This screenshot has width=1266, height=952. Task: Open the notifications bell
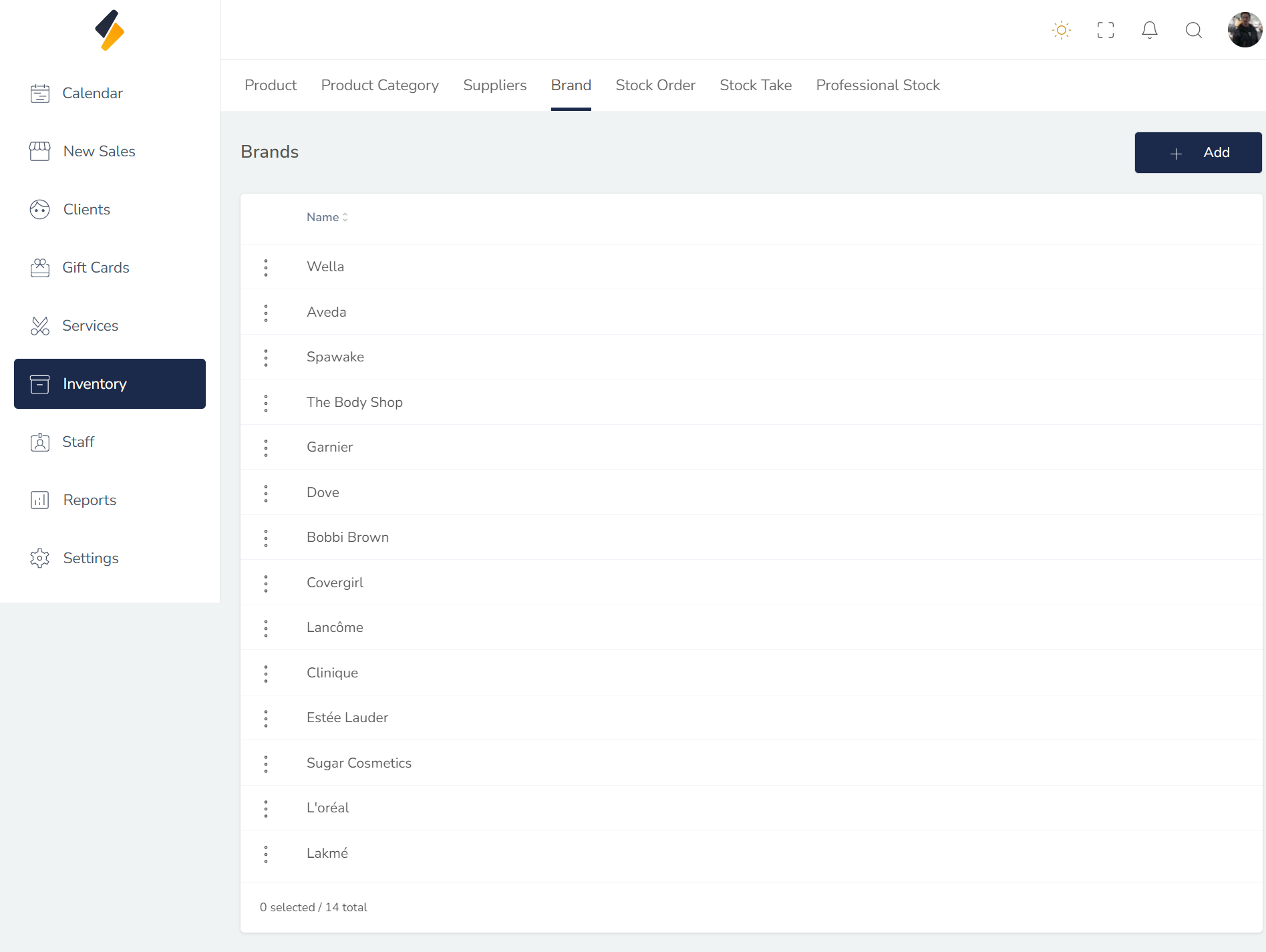point(1149,30)
